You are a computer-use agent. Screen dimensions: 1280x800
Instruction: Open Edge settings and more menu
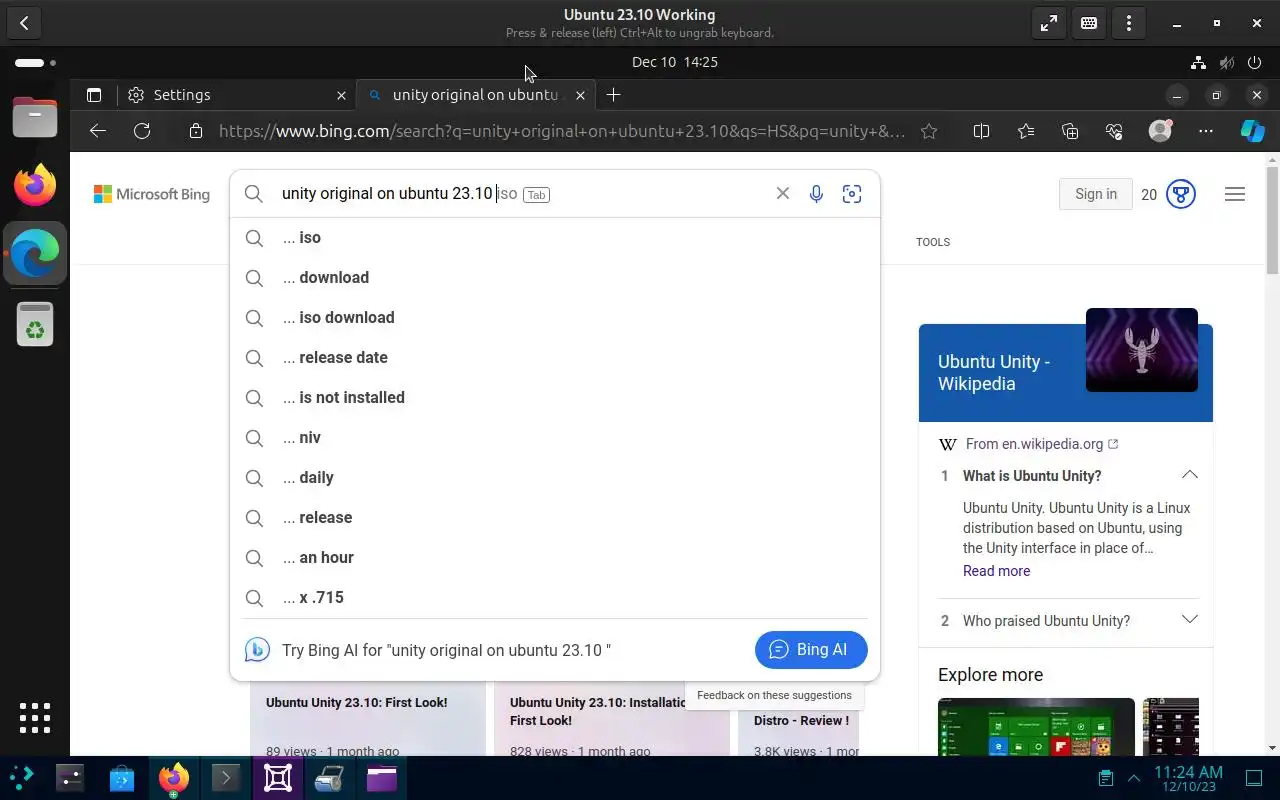1206,131
